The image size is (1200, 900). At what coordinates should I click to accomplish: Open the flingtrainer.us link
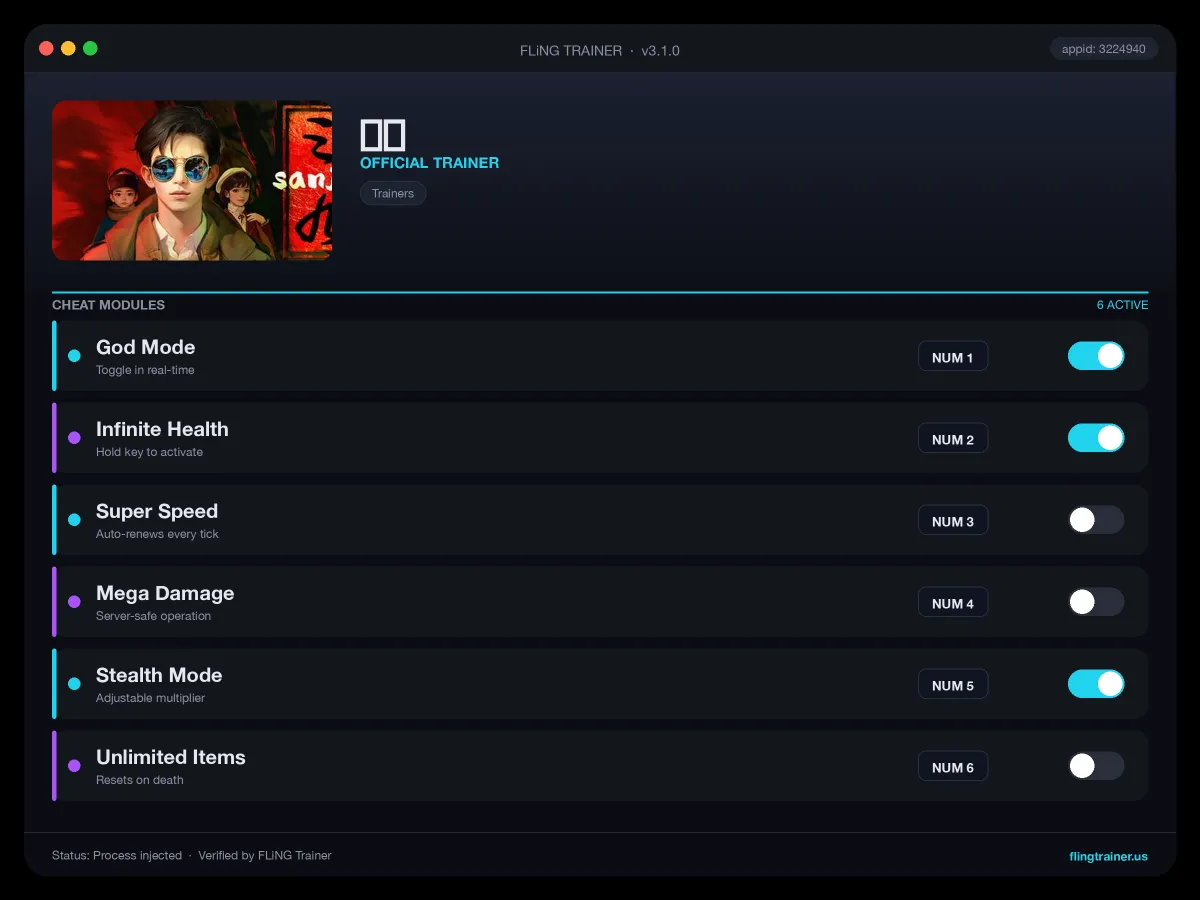pos(1108,856)
